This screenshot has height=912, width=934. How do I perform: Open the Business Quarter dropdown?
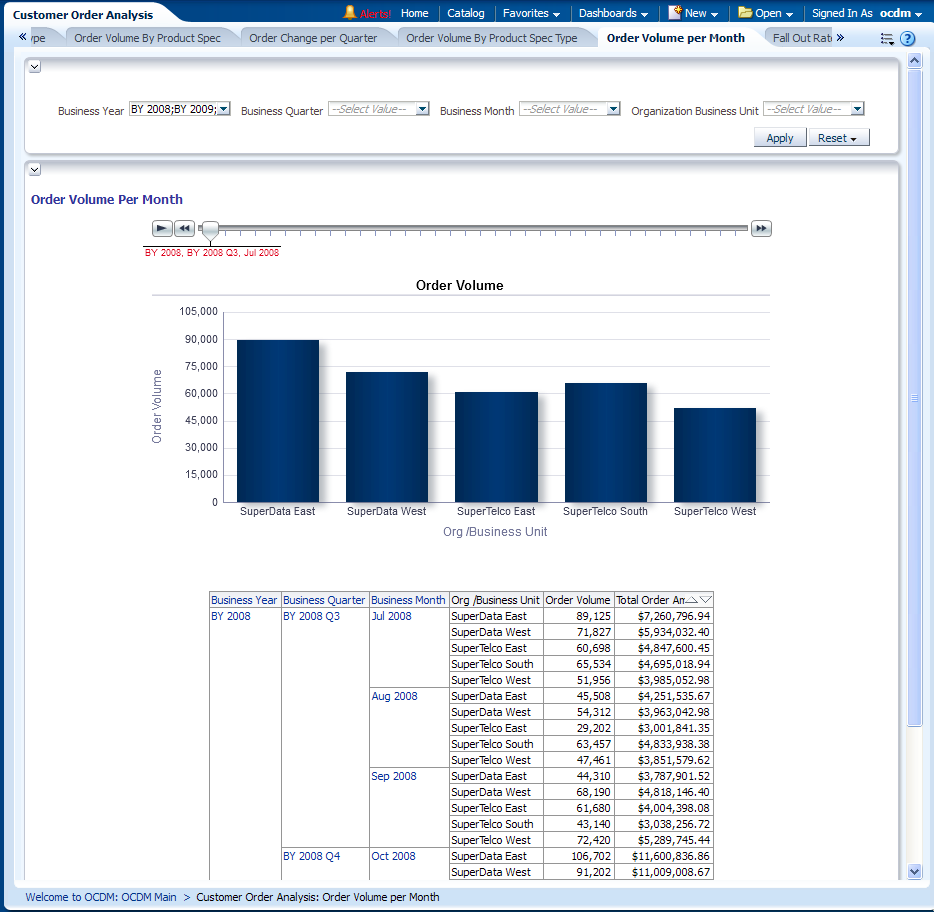pyautogui.click(x=422, y=109)
